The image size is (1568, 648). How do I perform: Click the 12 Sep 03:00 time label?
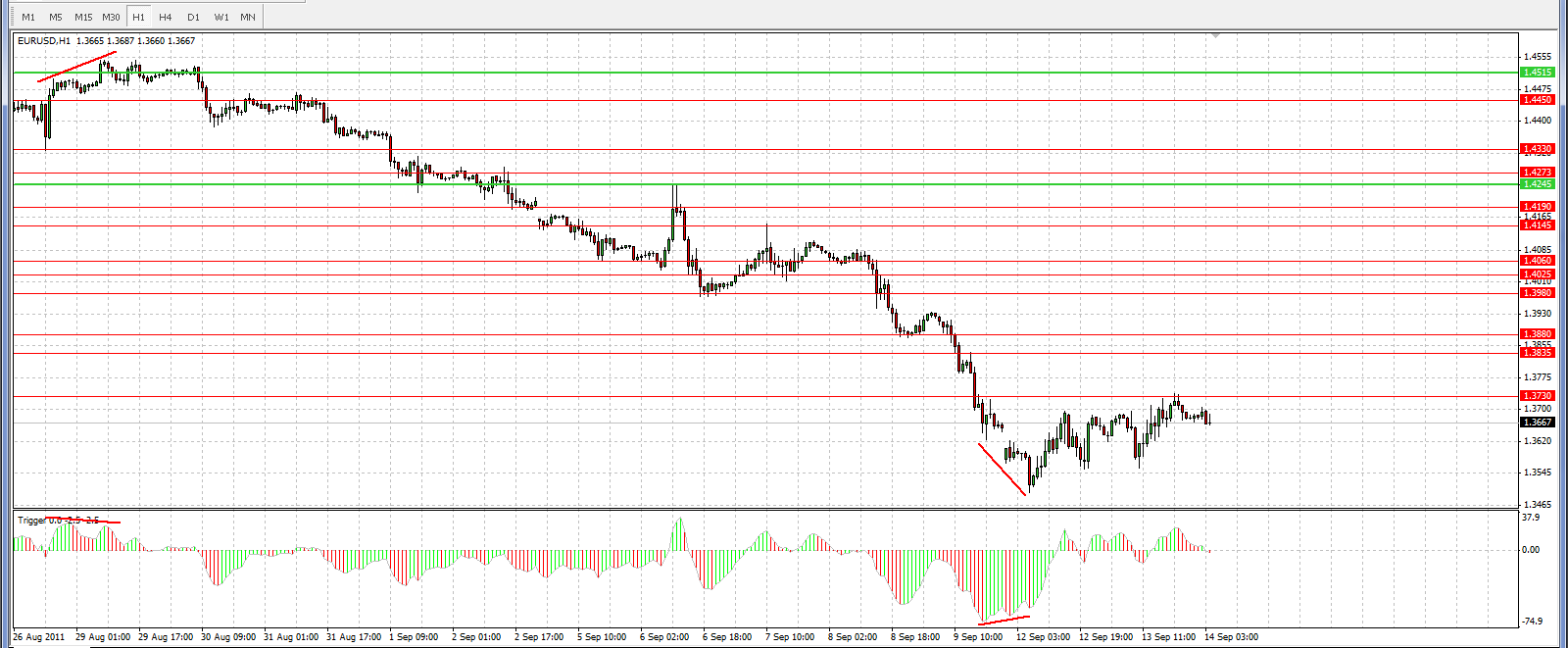(x=1043, y=637)
